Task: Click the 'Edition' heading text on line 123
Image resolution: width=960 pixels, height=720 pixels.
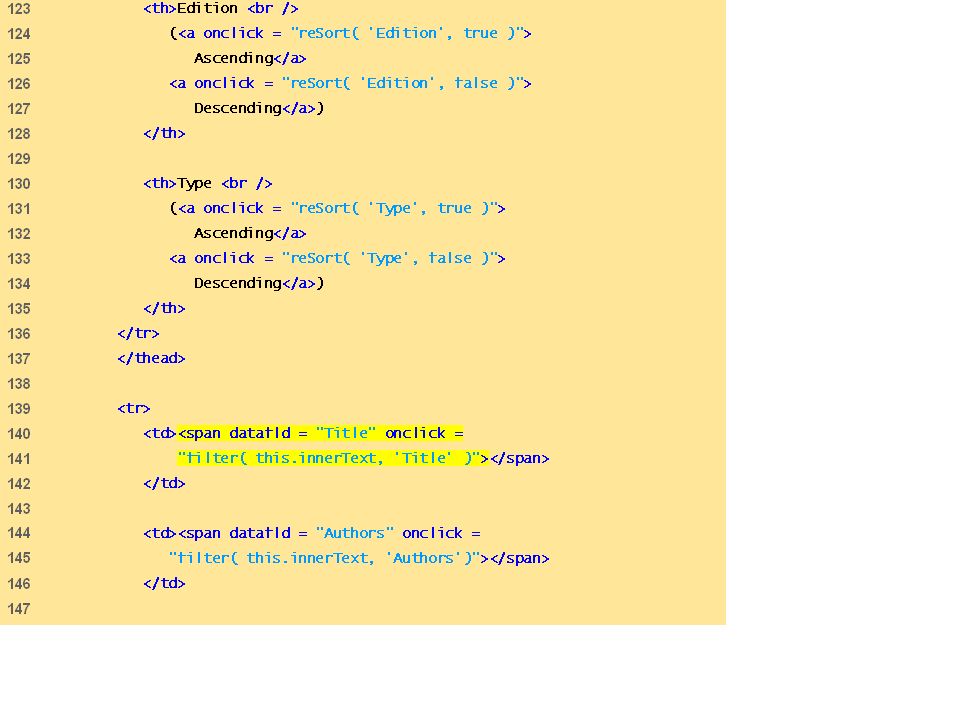Action: pyautogui.click(x=207, y=8)
